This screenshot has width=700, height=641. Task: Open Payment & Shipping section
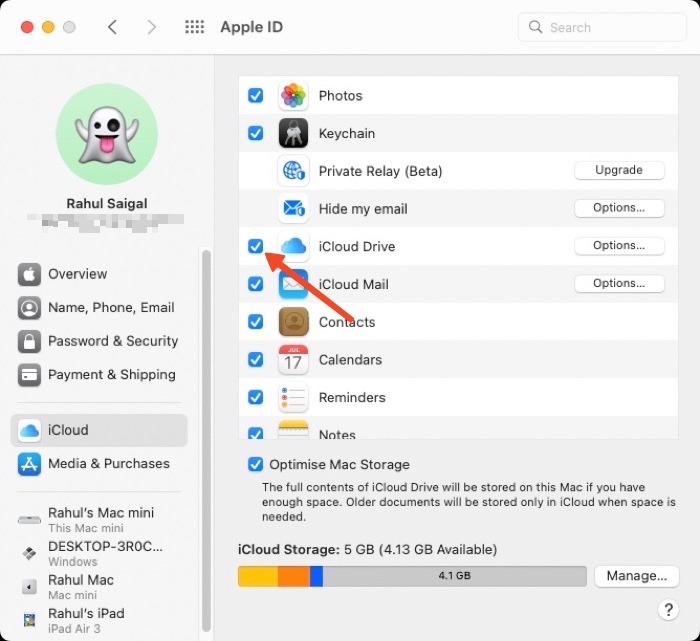[99, 375]
